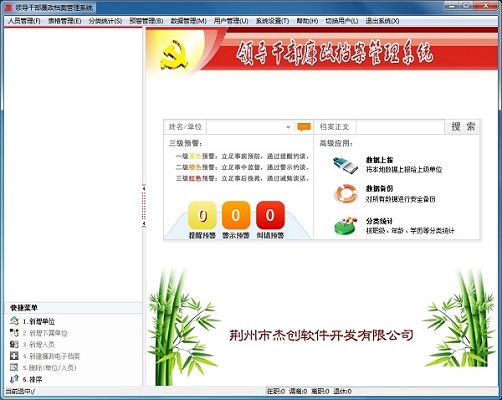This screenshot has width=502, height=400.
Task: Open the 人员管理(F) menu
Action: click(x=24, y=21)
